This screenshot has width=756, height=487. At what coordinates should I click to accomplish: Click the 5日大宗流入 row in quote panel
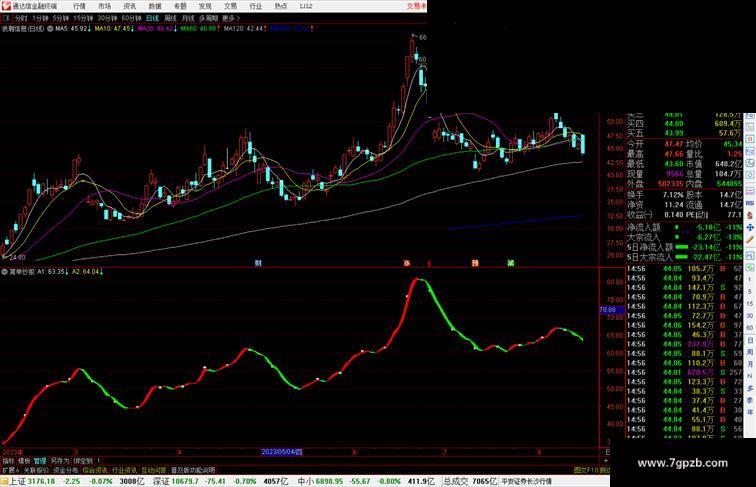685,257
